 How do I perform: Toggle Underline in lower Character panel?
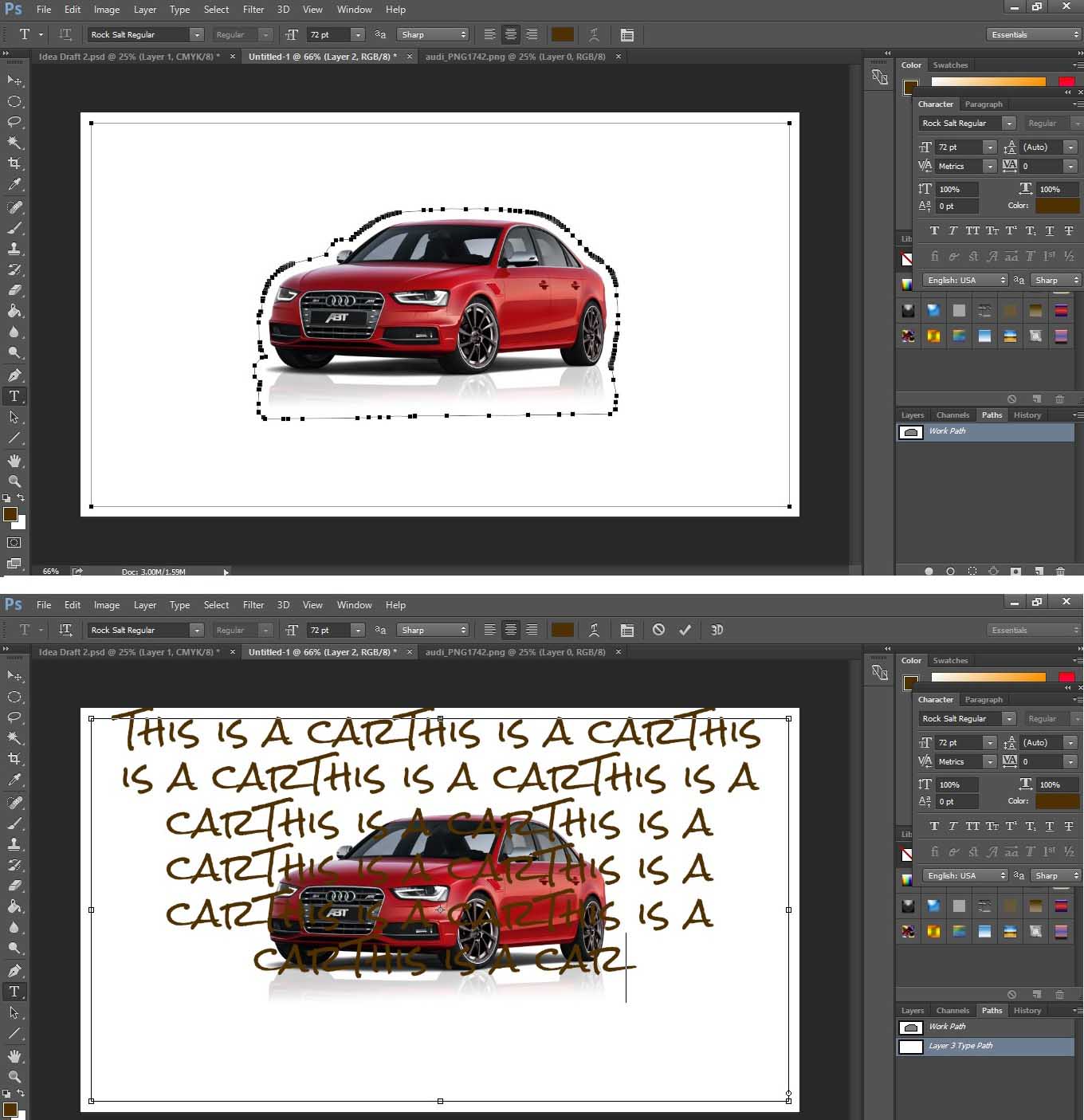1049,826
